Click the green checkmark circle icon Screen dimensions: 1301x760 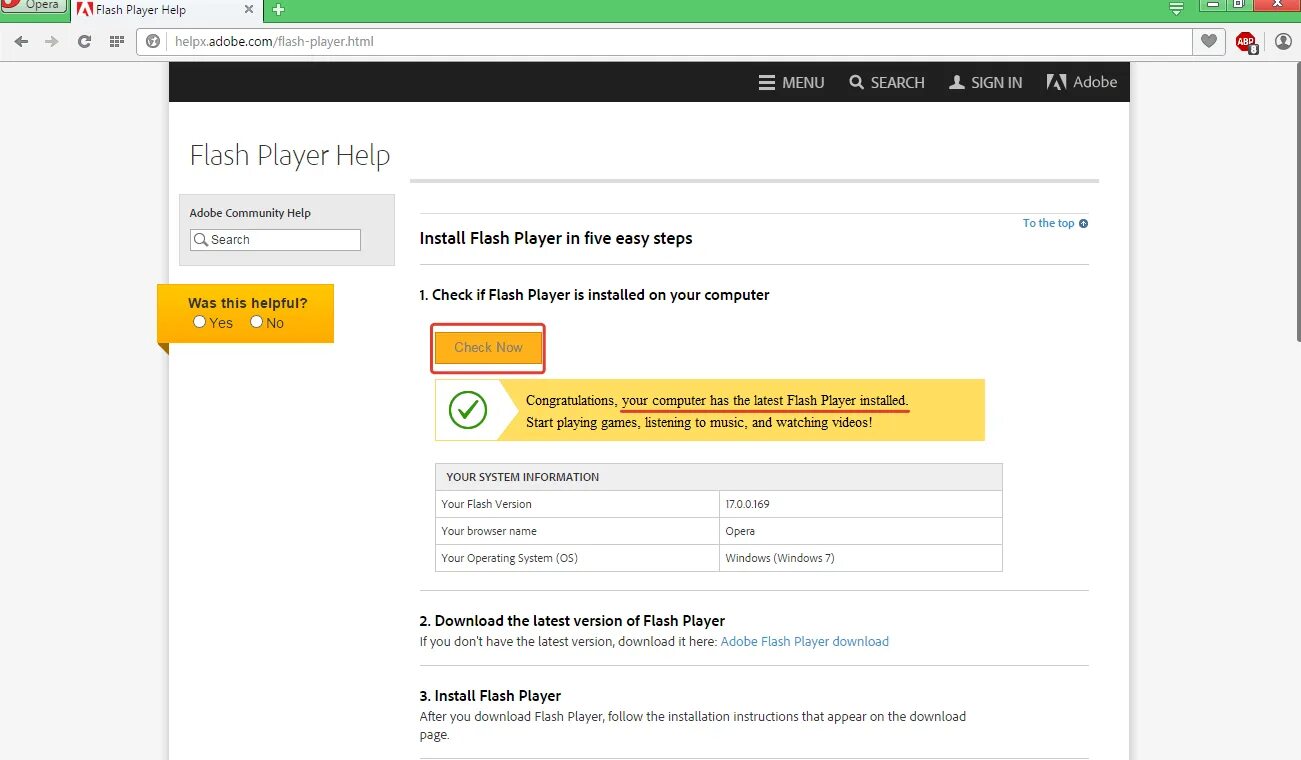tap(468, 410)
